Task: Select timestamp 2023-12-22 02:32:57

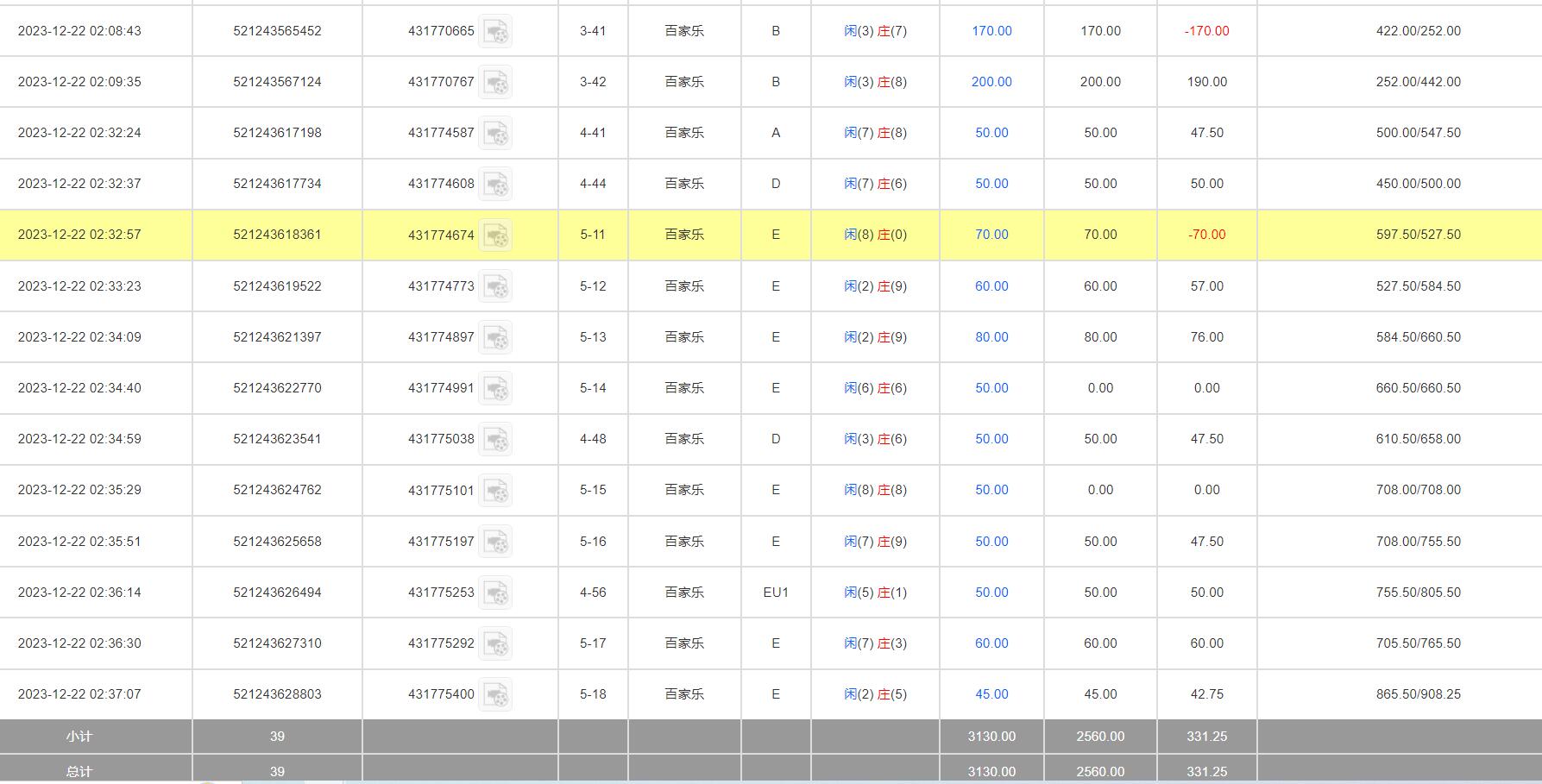Action: coord(79,235)
